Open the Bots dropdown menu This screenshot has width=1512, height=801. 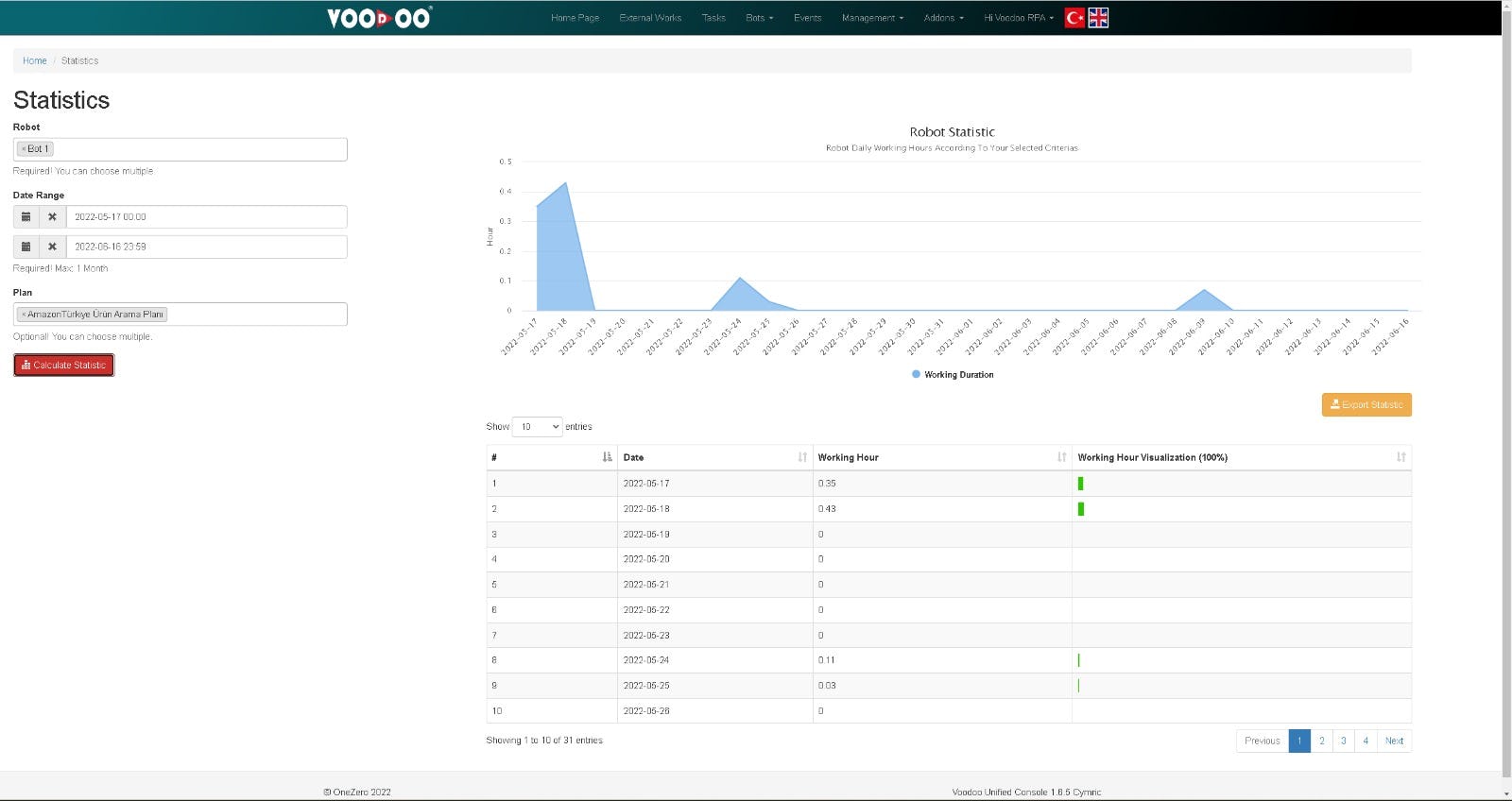point(759,18)
